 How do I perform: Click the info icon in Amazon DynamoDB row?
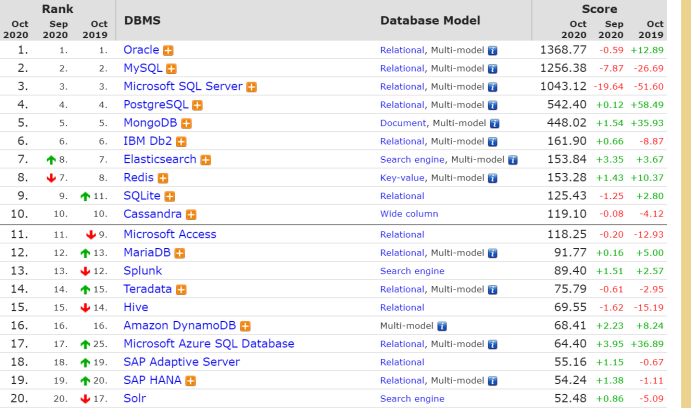442,326
